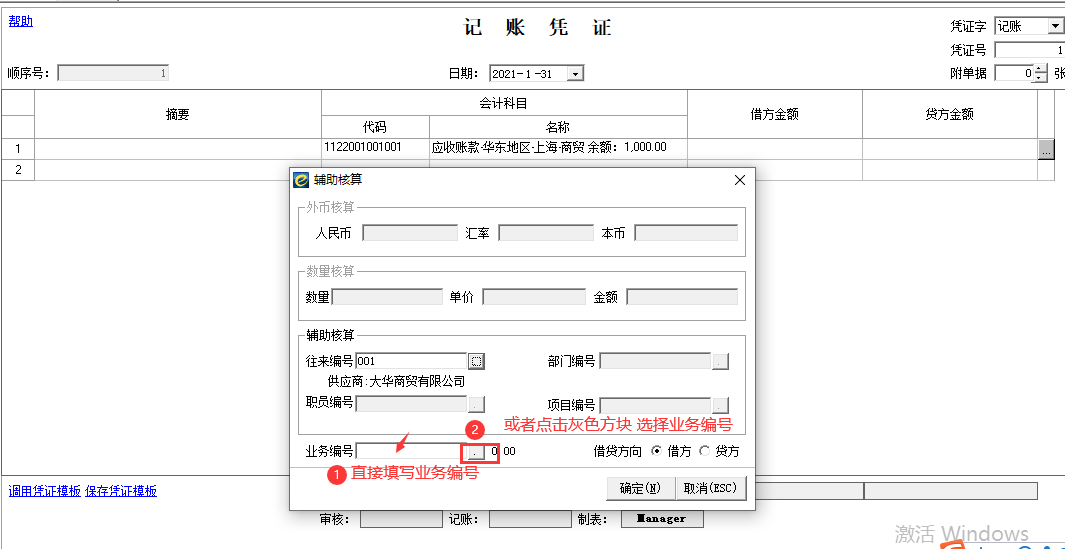1065x549 pixels.
Task: Decrease the 附单据 count with down stepper
Action: 1041,77
